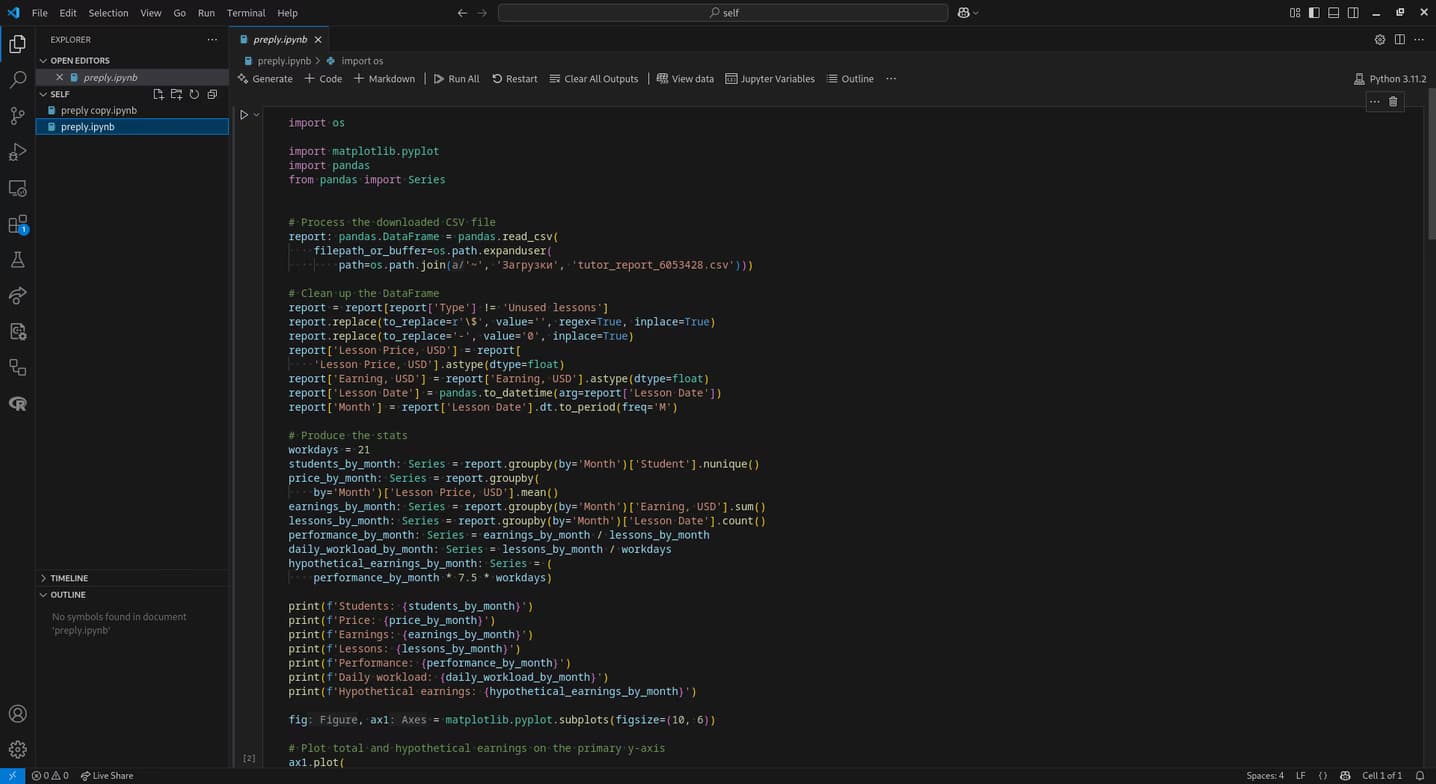The width and height of the screenshot is (1436, 784).
Task: Open the Search view in the activity bar
Action: pos(17,79)
